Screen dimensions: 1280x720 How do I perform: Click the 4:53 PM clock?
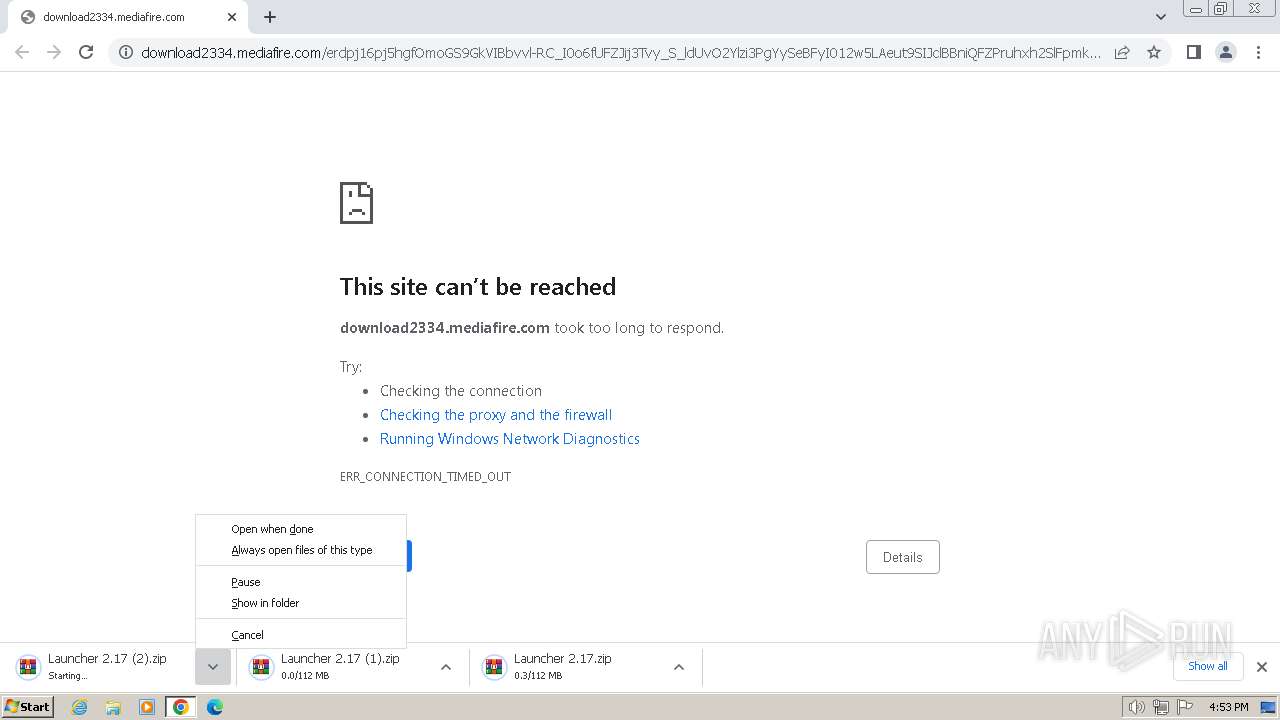tap(1229, 707)
